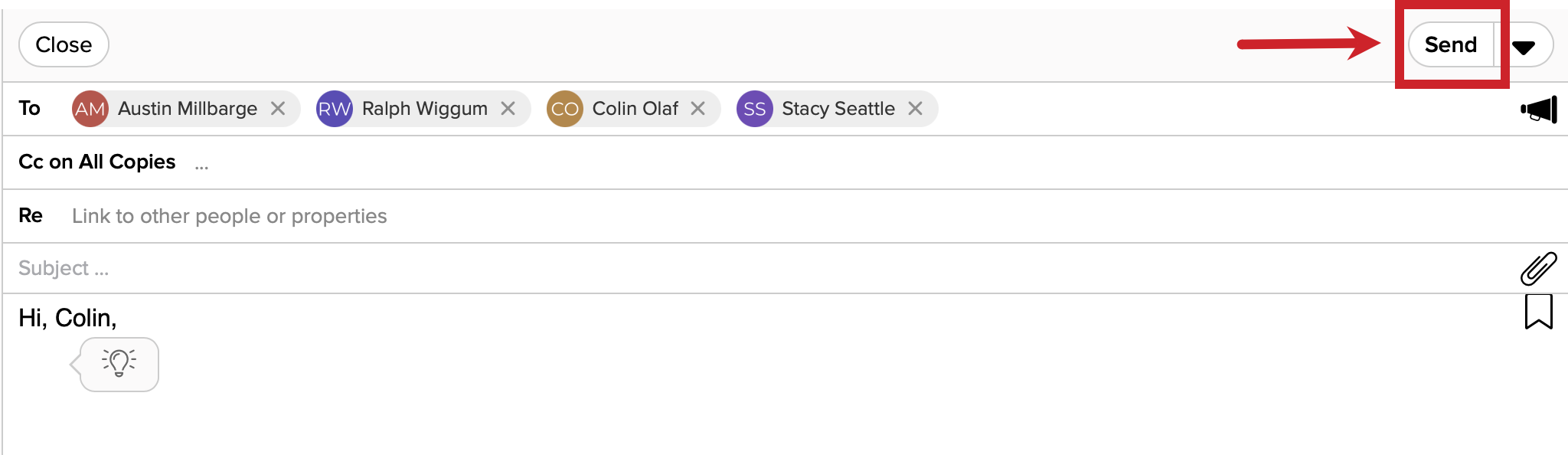The height and width of the screenshot is (455, 1568).
Task: Expand the Cc on All Copies ellipsis
Action: 201,165
